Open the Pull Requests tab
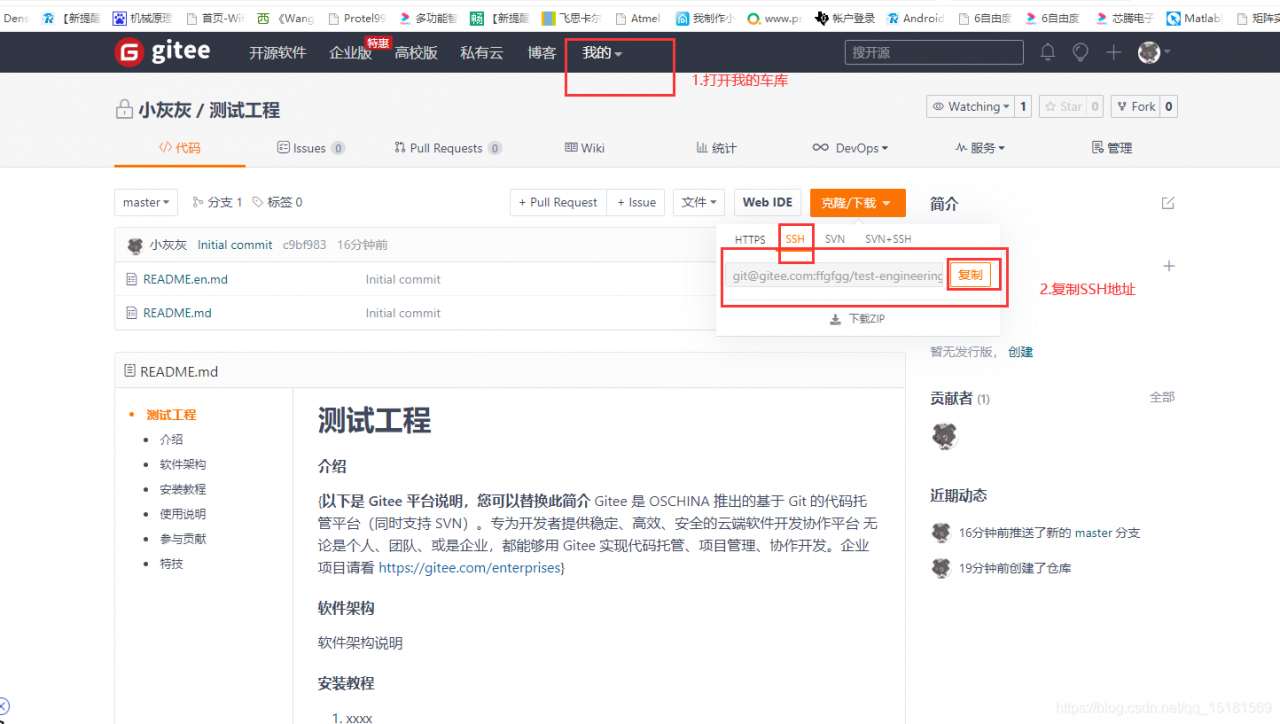The width and height of the screenshot is (1280, 724). pyautogui.click(x=448, y=148)
